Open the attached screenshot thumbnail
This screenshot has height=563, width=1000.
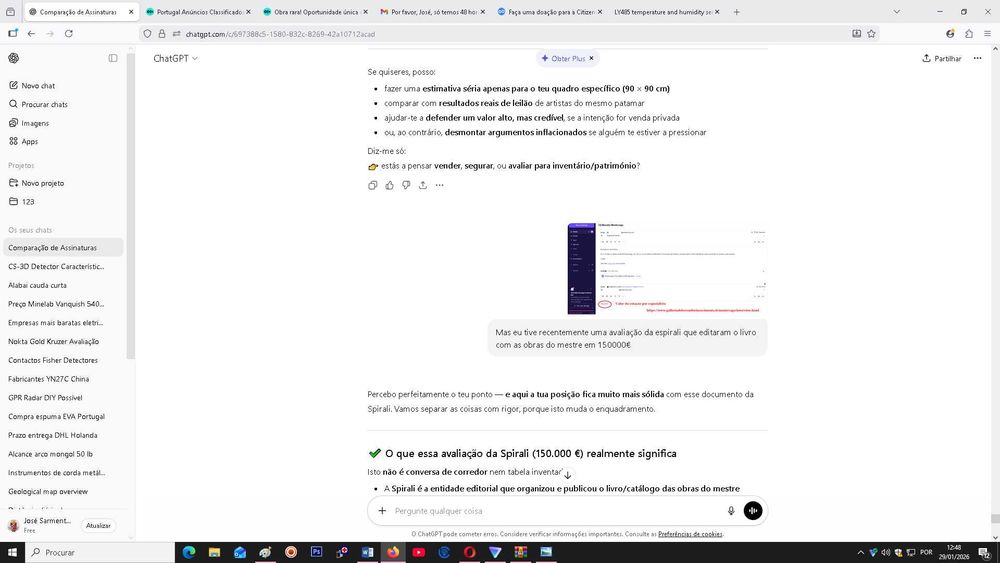(667, 268)
